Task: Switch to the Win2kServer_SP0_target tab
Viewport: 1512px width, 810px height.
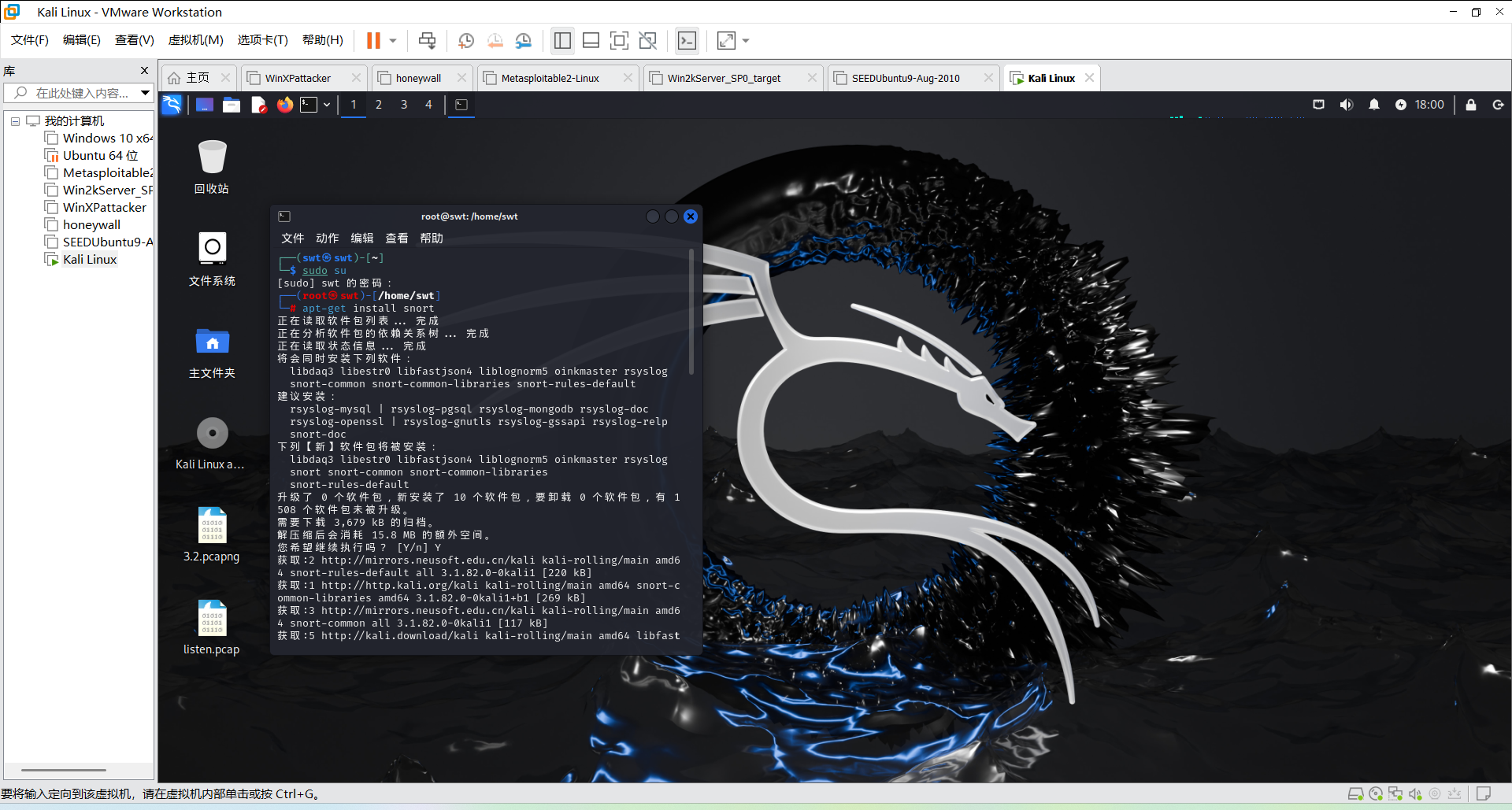Action: tap(724, 78)
